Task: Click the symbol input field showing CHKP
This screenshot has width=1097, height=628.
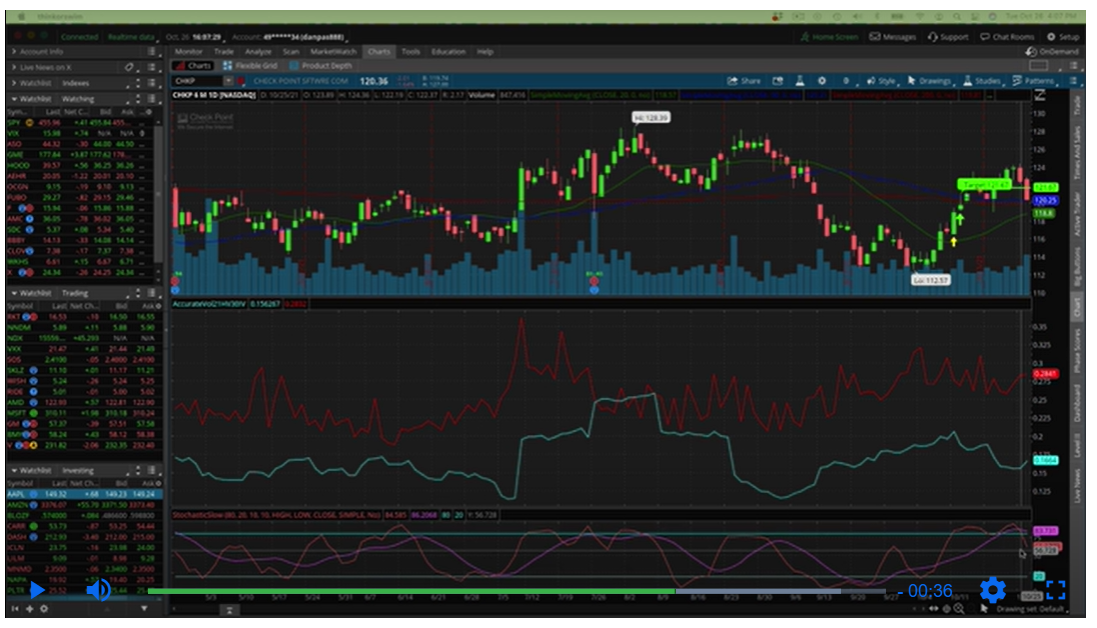Action: pos(197,81)
